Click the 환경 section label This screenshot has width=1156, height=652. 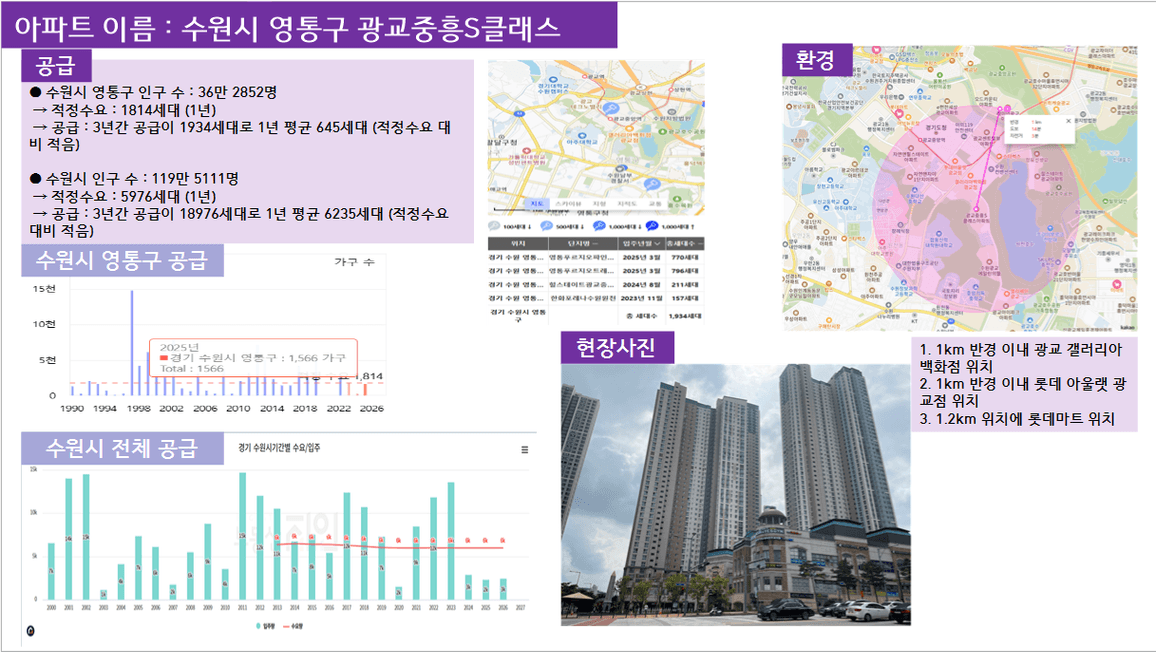(817, 60)
